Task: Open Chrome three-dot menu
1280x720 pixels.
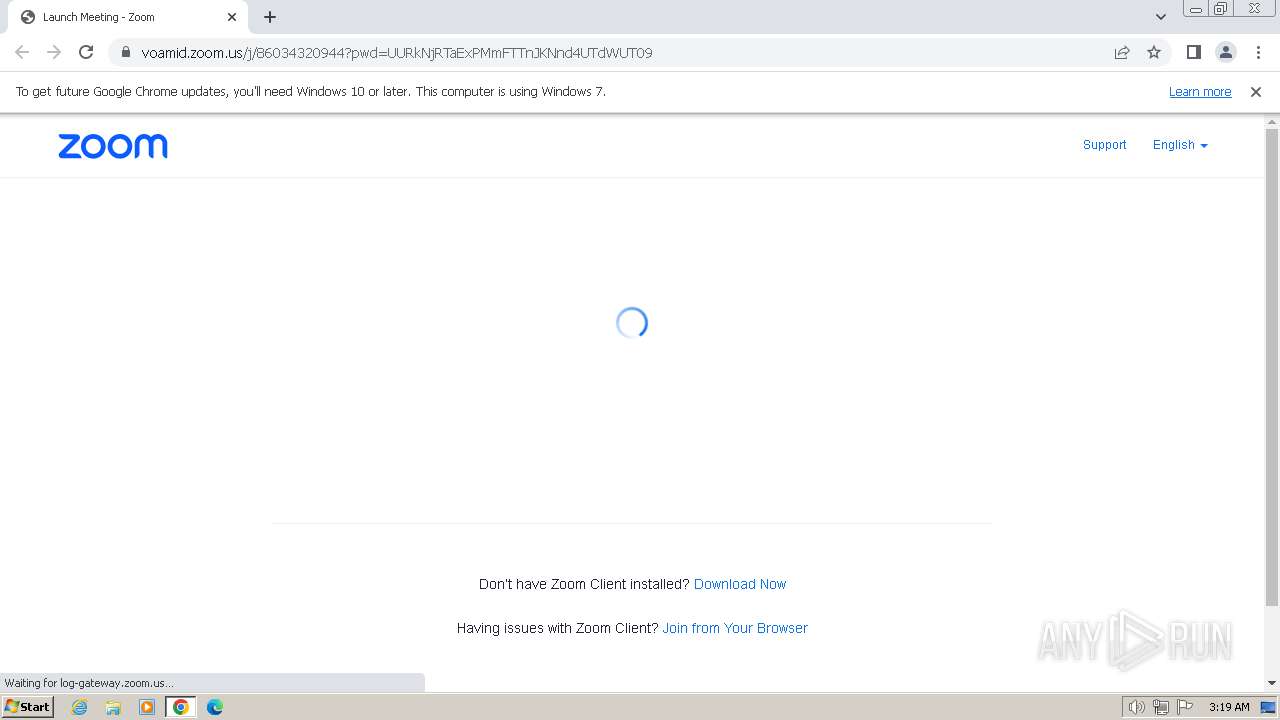Action: point(1258,52)
